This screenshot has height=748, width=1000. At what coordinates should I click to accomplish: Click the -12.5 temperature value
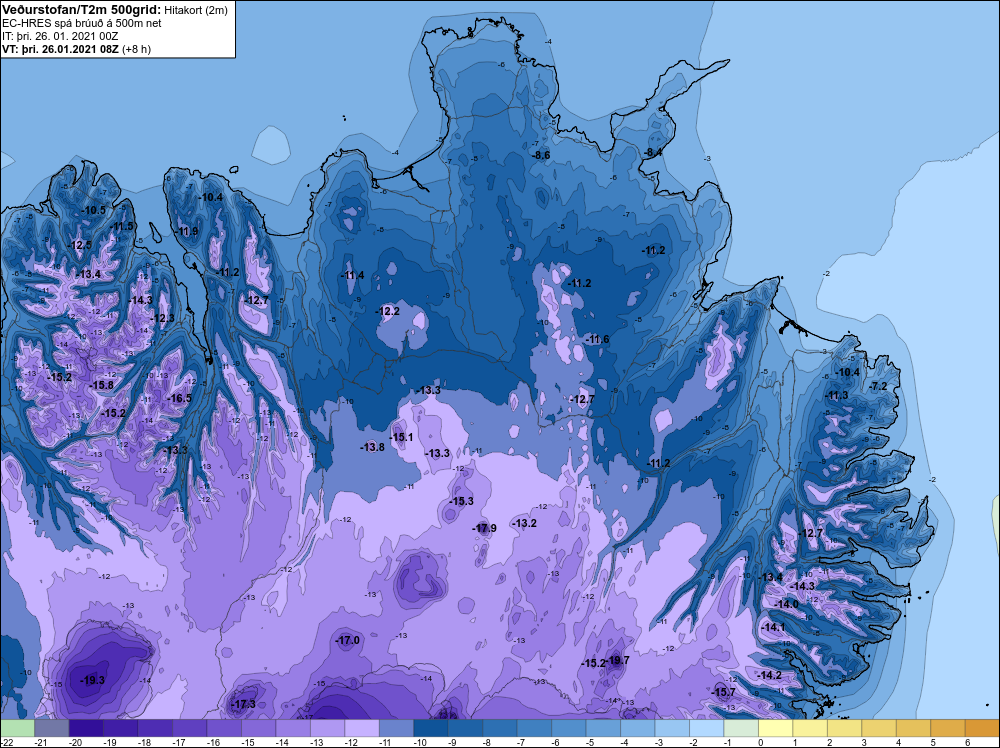point(80,245)
